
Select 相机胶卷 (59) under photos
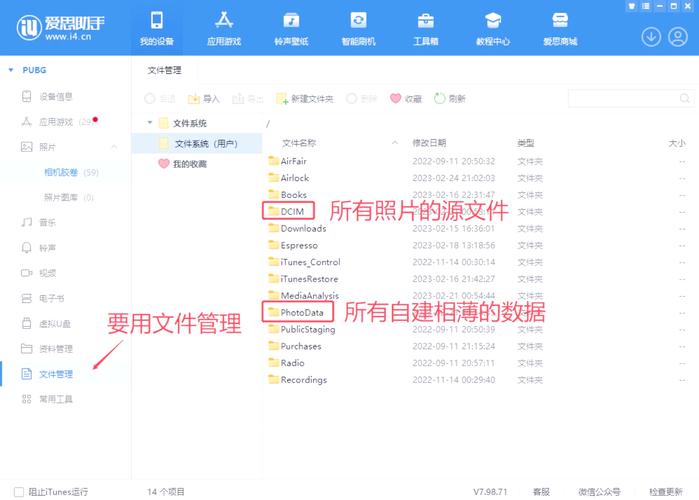(71, 172)
